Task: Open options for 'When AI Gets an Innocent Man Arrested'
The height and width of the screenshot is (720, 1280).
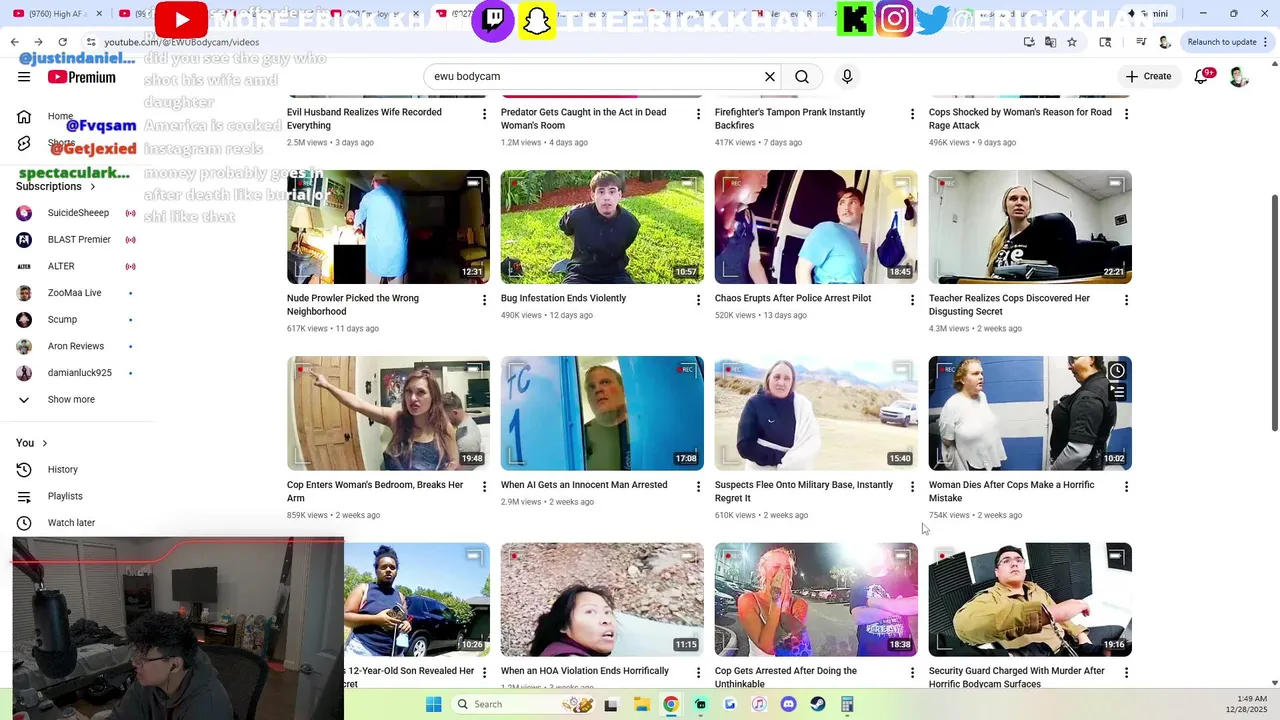Action: tap(698, 487)
